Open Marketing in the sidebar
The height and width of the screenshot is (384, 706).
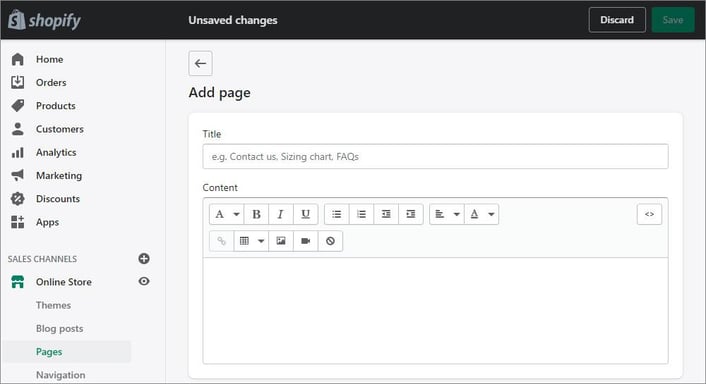point(59,176)
